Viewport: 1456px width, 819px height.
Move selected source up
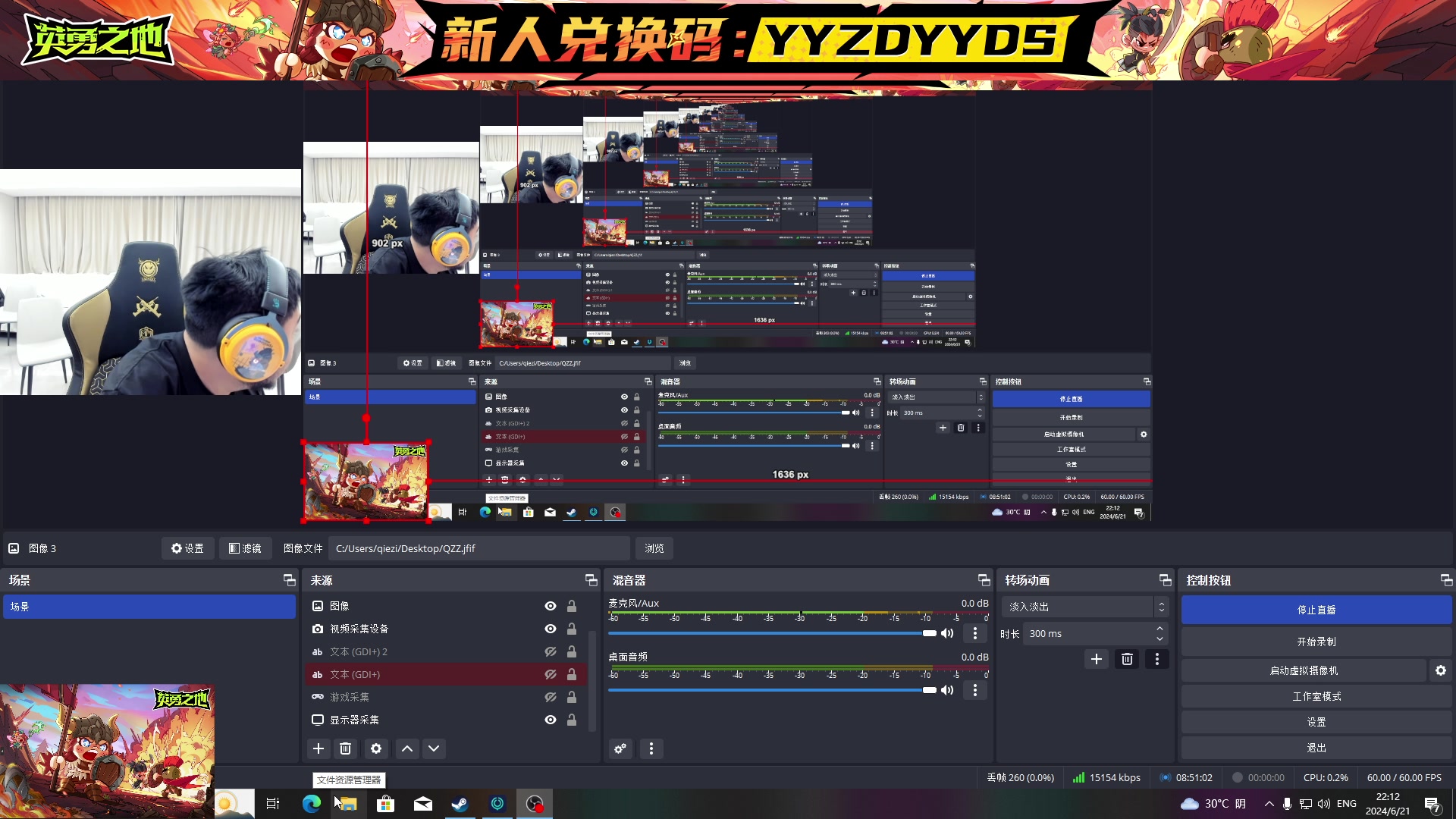[x=407, y=748]
